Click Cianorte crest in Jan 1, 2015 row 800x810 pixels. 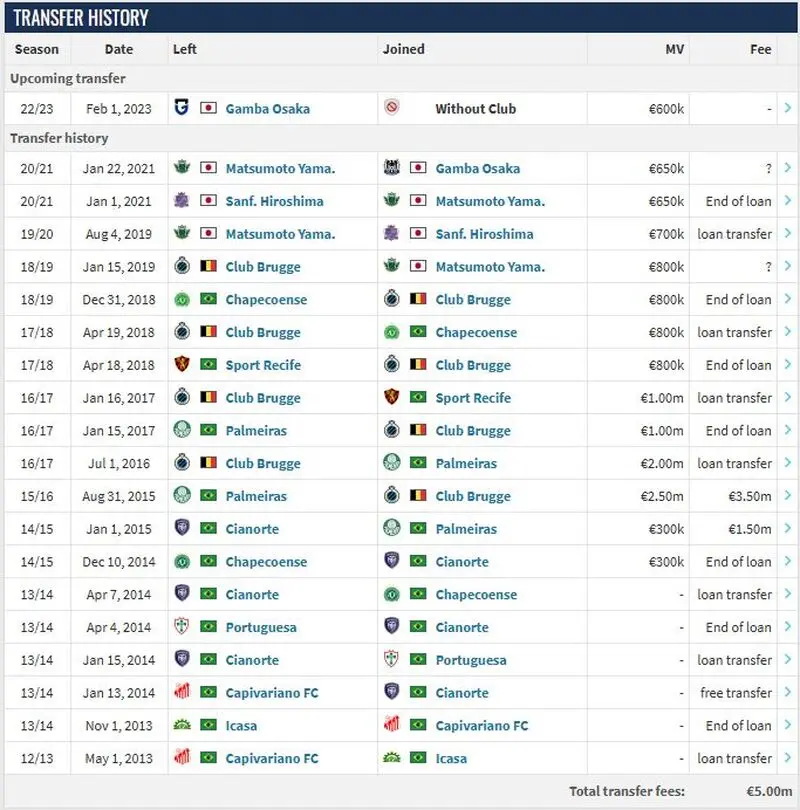click(x=181, y=527)
